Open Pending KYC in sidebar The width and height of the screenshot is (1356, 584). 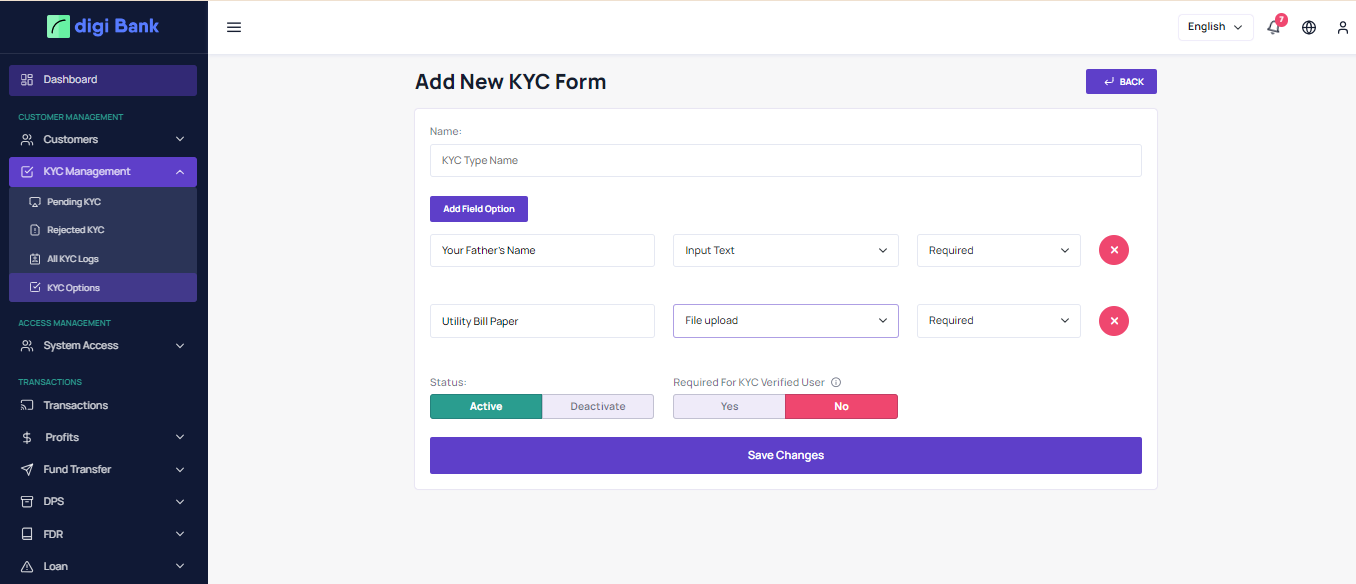point(74,202)
